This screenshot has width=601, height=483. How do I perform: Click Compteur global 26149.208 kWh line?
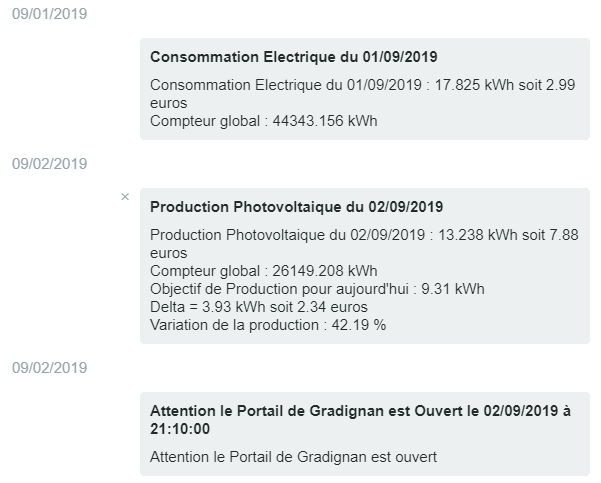[263, 271]
